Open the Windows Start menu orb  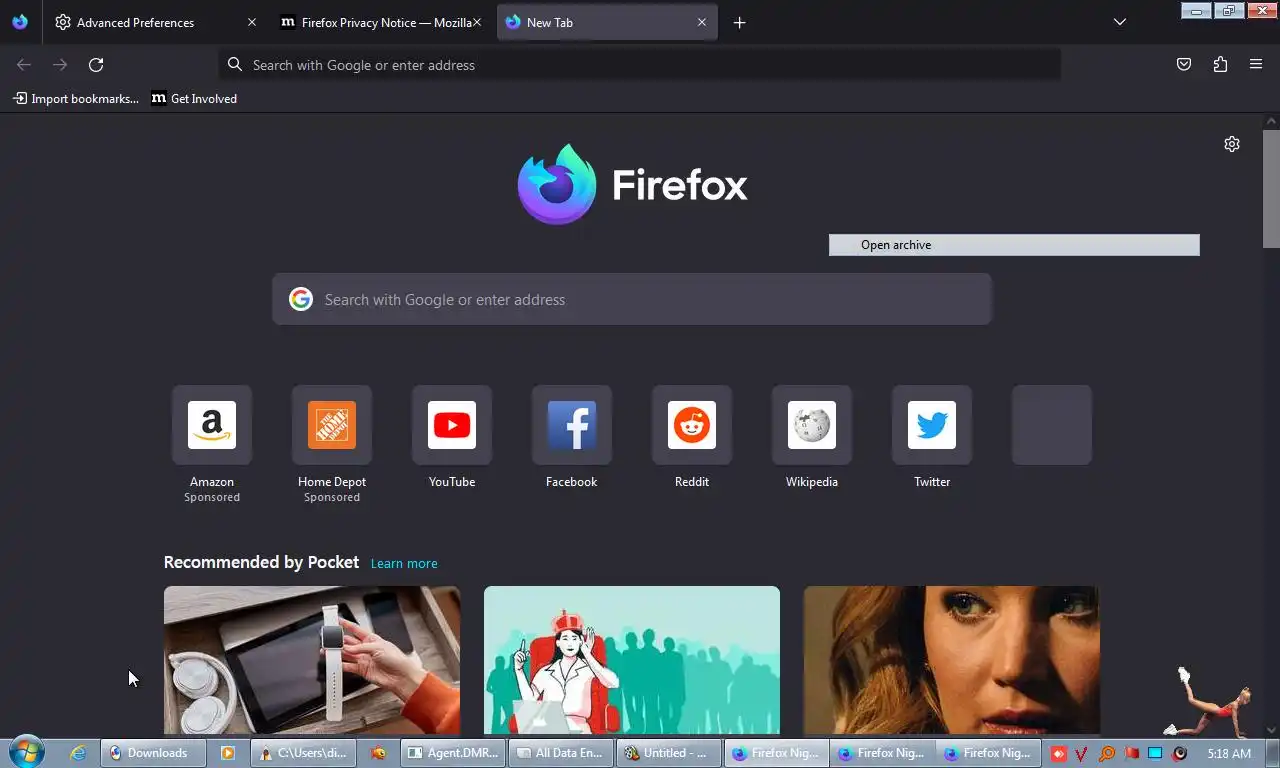click(x=25, y=752)
